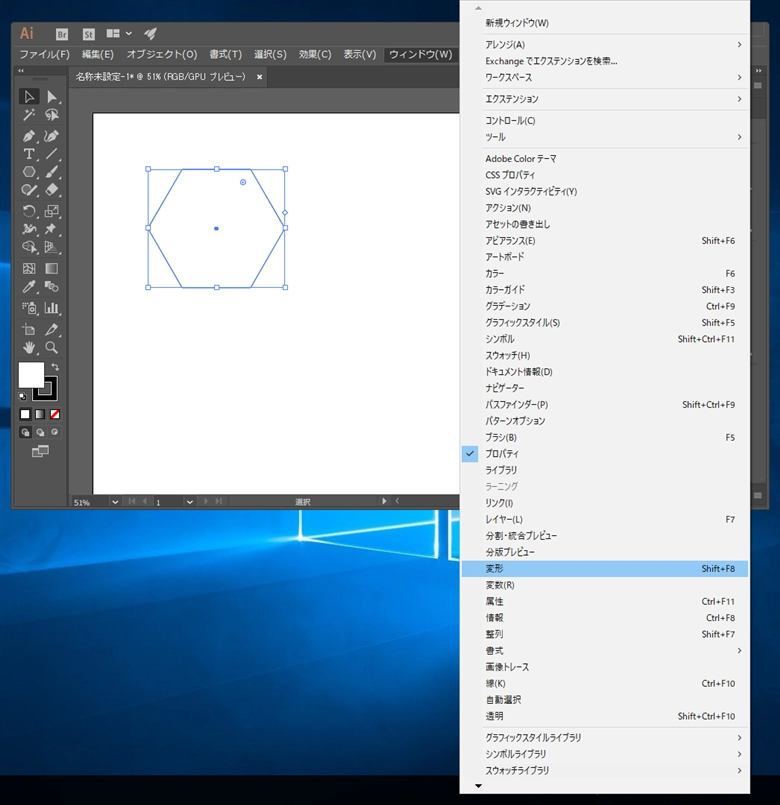Open the オブジェクト(O) menu
Viewport: 780px width, 805px height.
(162, 54)
